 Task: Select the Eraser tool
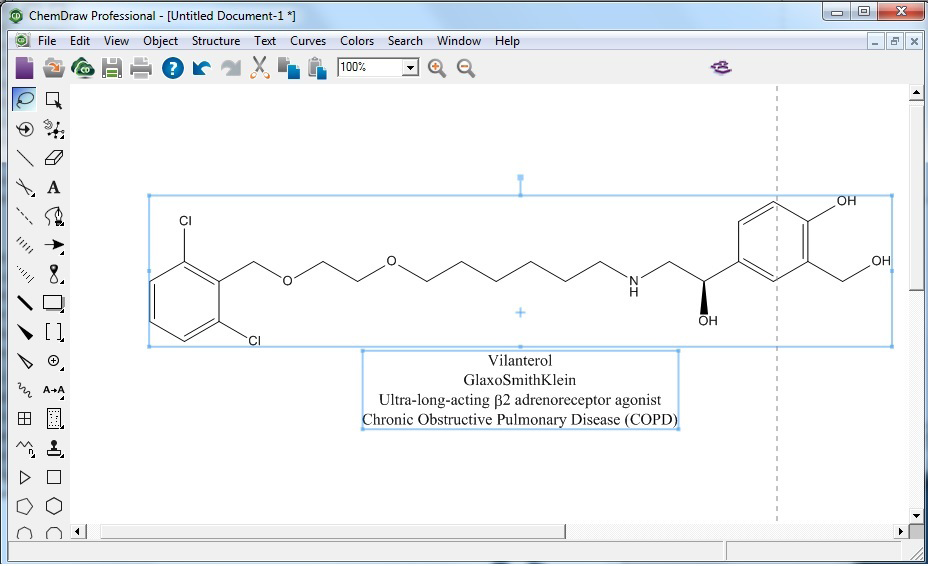[x=54, y=158]
